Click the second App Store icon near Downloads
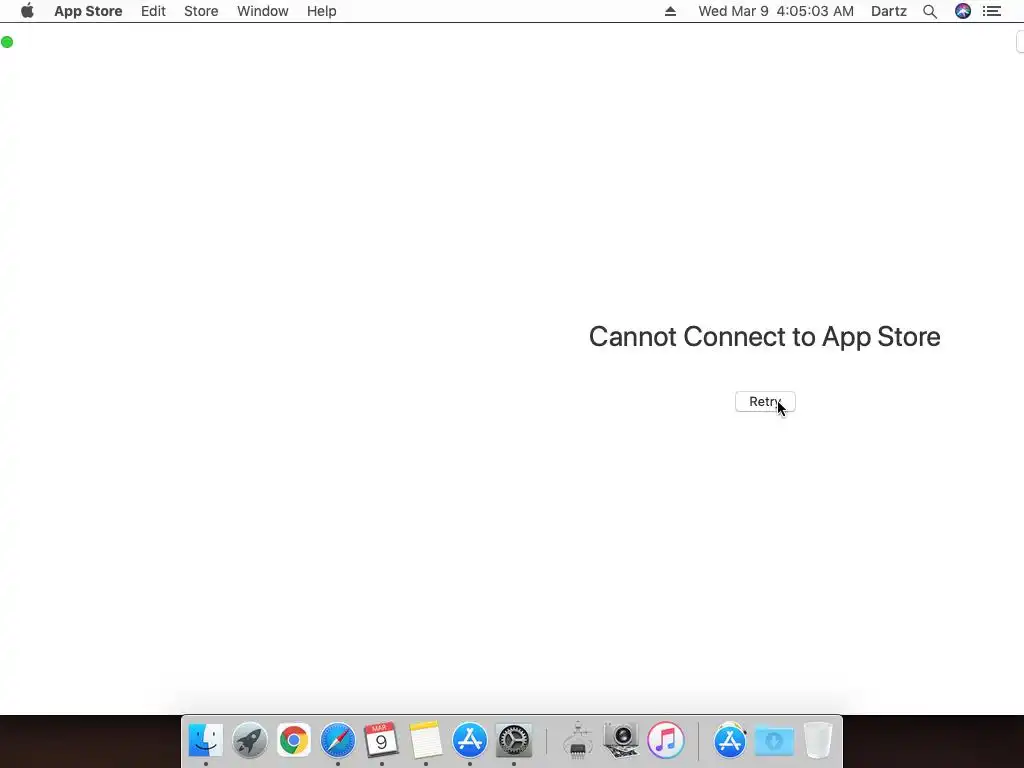 coord(729,741)
